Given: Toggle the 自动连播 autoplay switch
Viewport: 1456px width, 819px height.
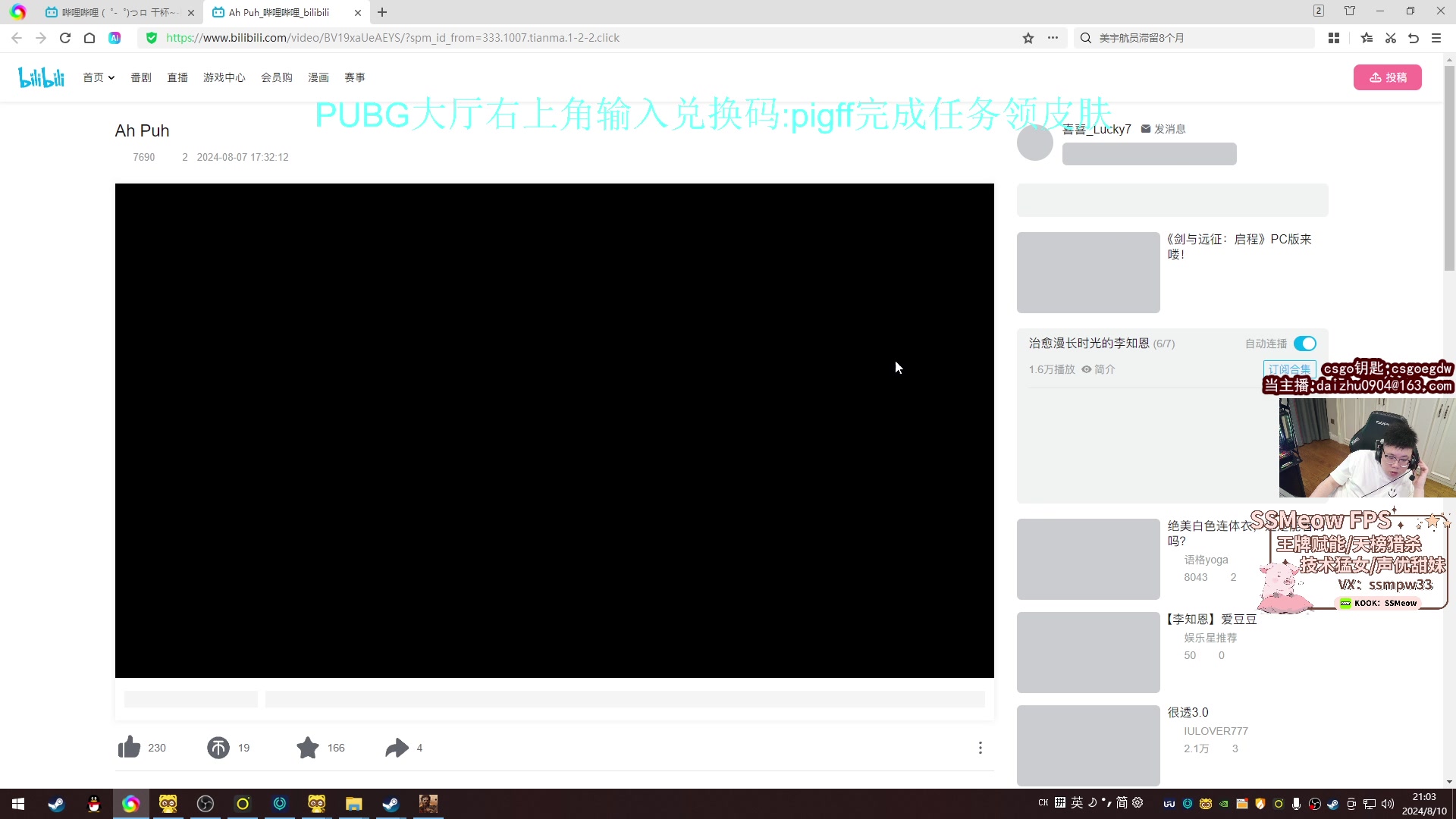Looking at the screenshot, I should 1305,344.
